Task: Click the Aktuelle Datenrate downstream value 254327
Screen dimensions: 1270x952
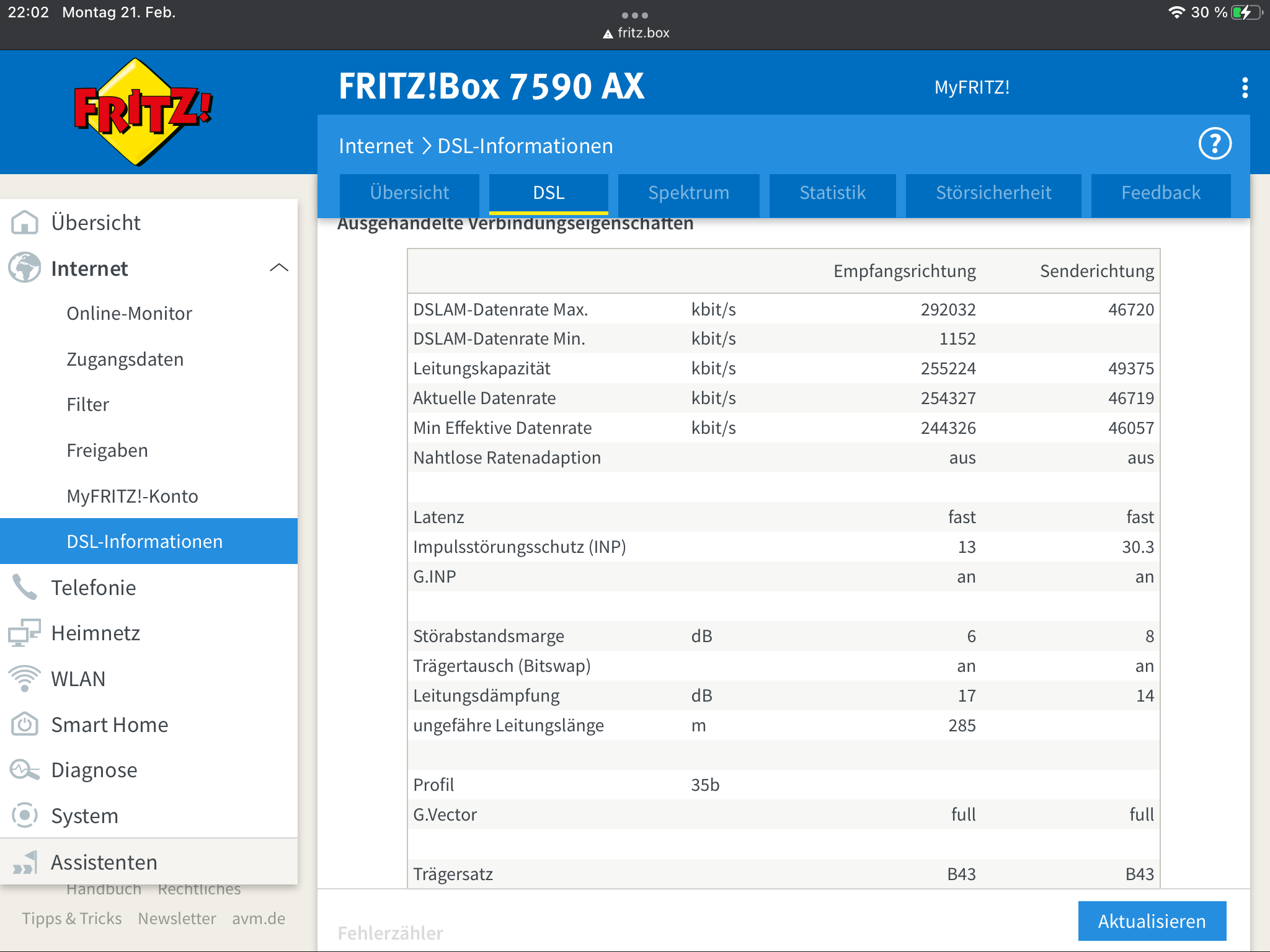Action: [x=948, y=398]
